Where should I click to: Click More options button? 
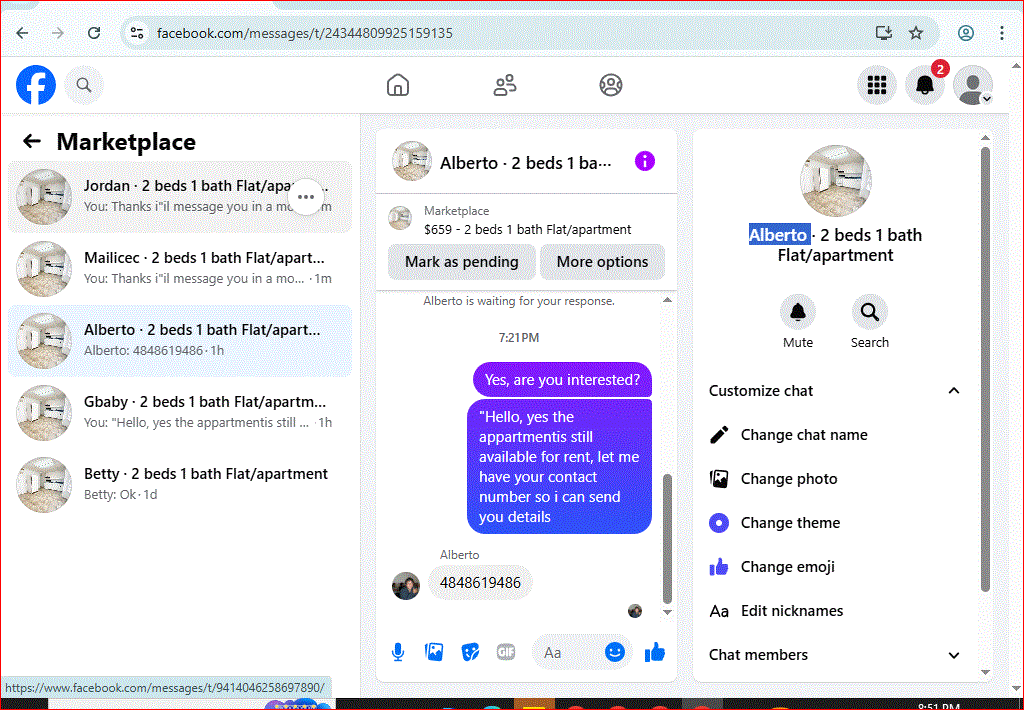point(602,262)
